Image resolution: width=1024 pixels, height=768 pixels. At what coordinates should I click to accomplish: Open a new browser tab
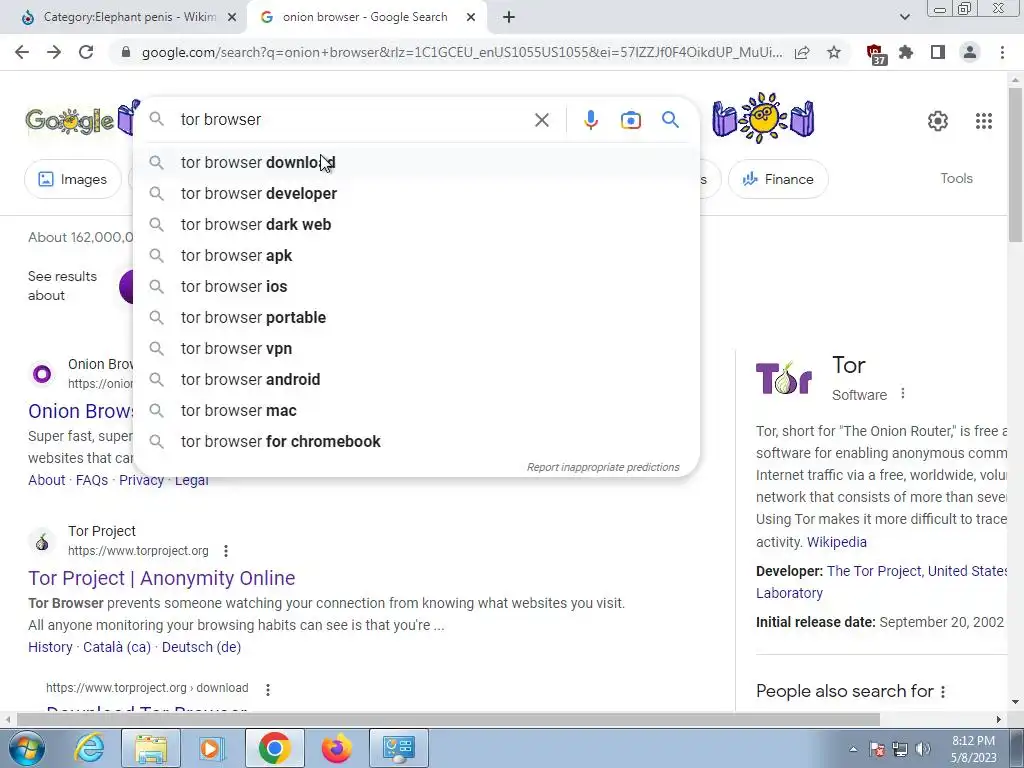pos(509,18)
